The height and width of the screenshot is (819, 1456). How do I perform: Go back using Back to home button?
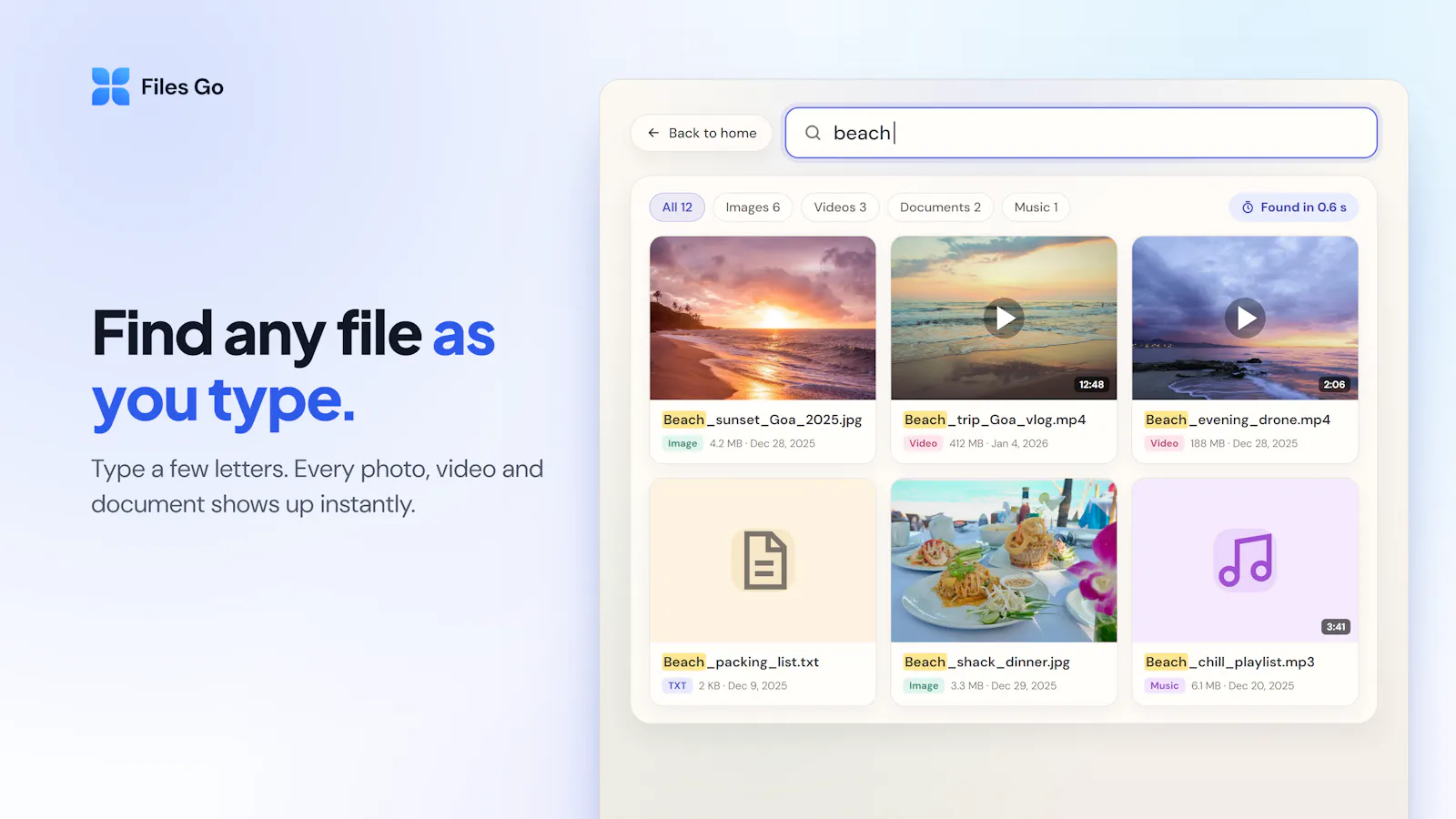click(x=702, y=133)
